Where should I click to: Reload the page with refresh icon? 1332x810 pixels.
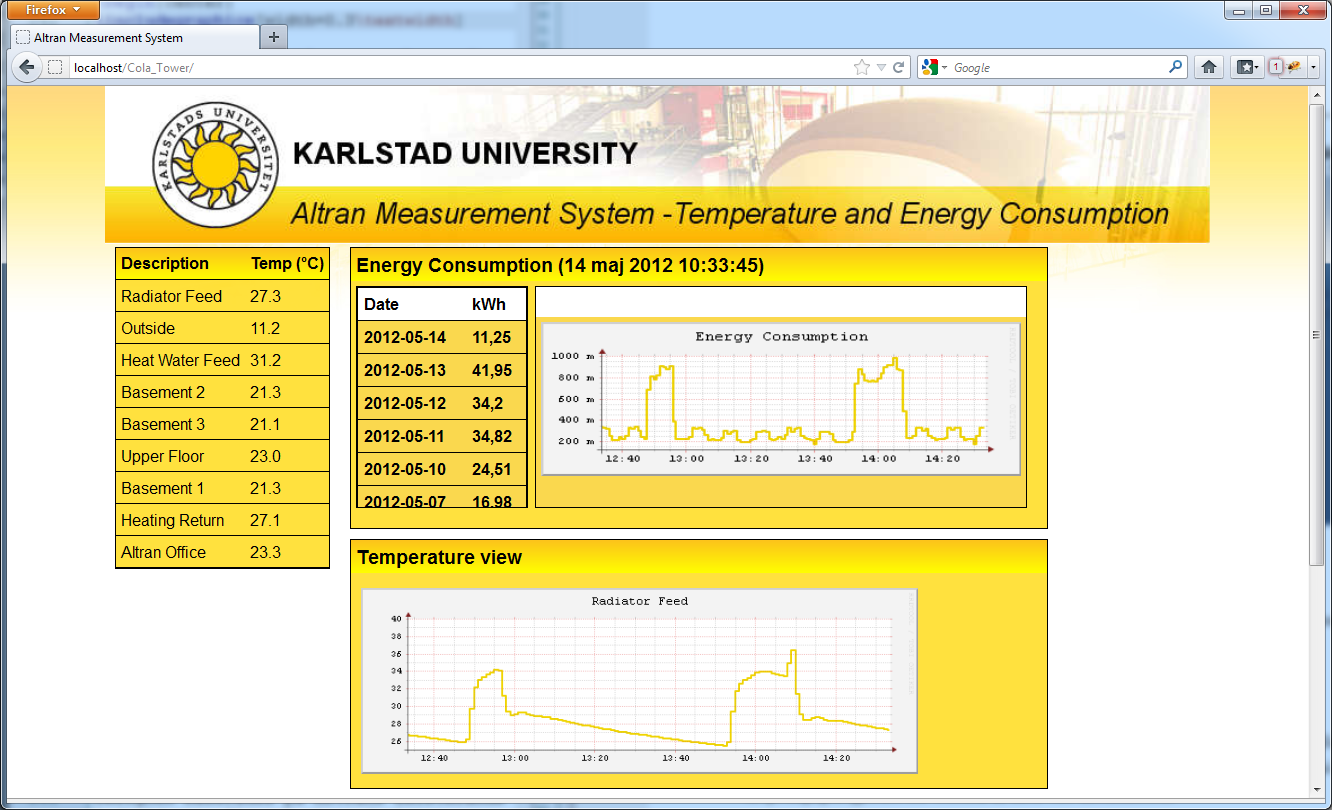pos(899,67)
